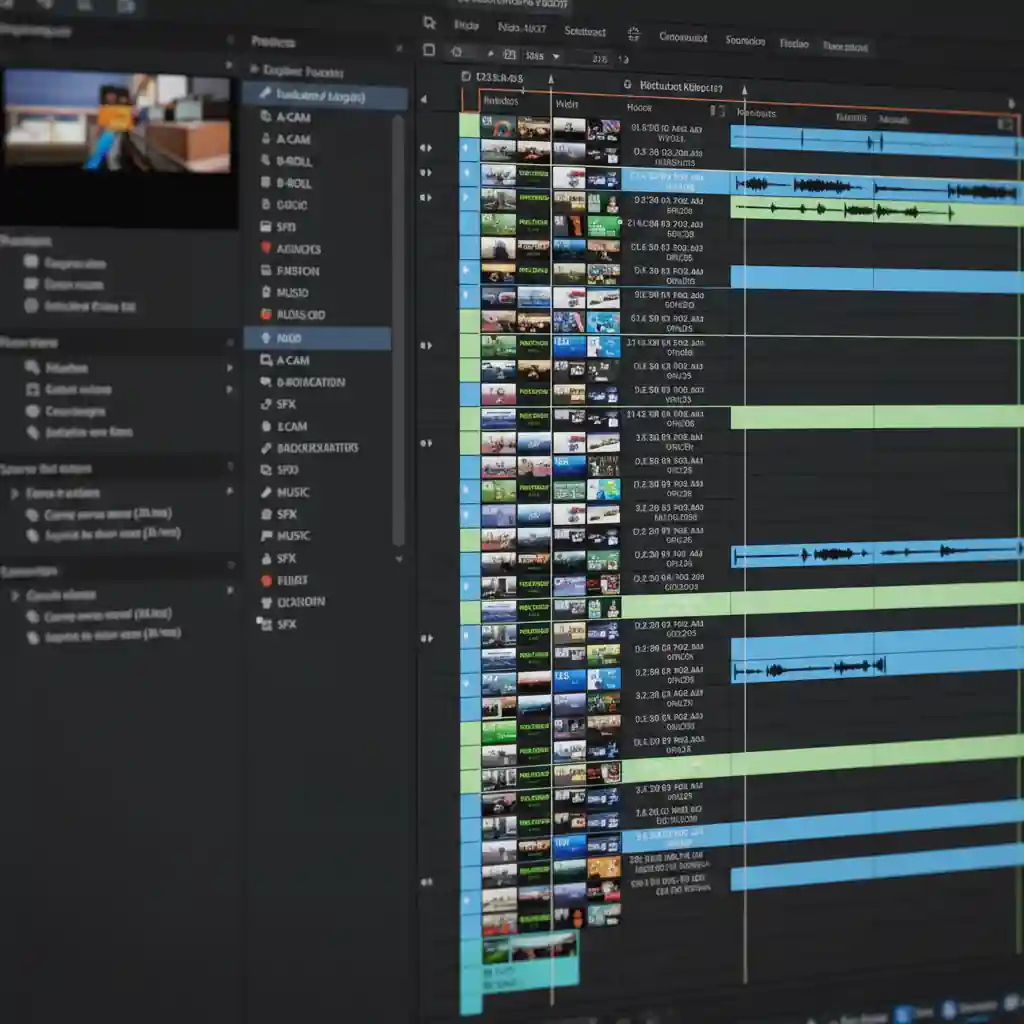Tick the checkbox beside 123.S.R/0.S
Viewport: 1024px width, 1024px height.
tap(466, 76)
